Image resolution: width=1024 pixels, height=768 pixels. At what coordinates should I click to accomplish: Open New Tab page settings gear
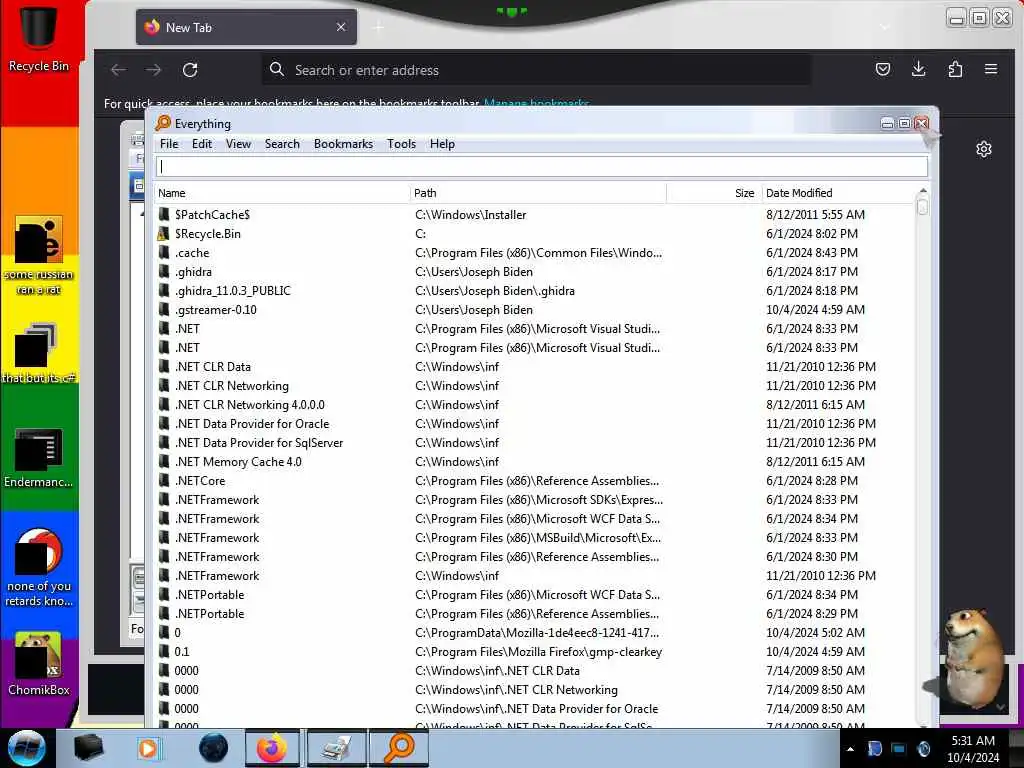(984, 150)
